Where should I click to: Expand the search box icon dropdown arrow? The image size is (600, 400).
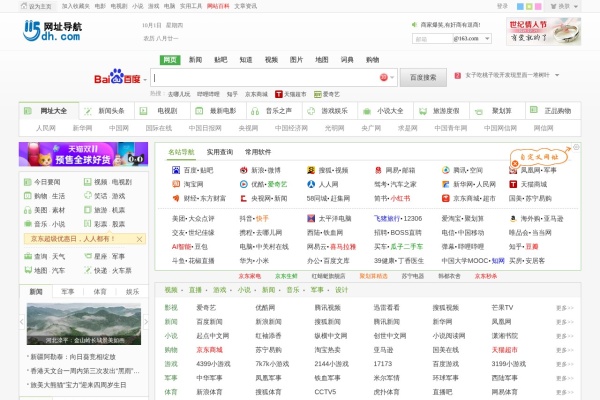tap(392, 77)
